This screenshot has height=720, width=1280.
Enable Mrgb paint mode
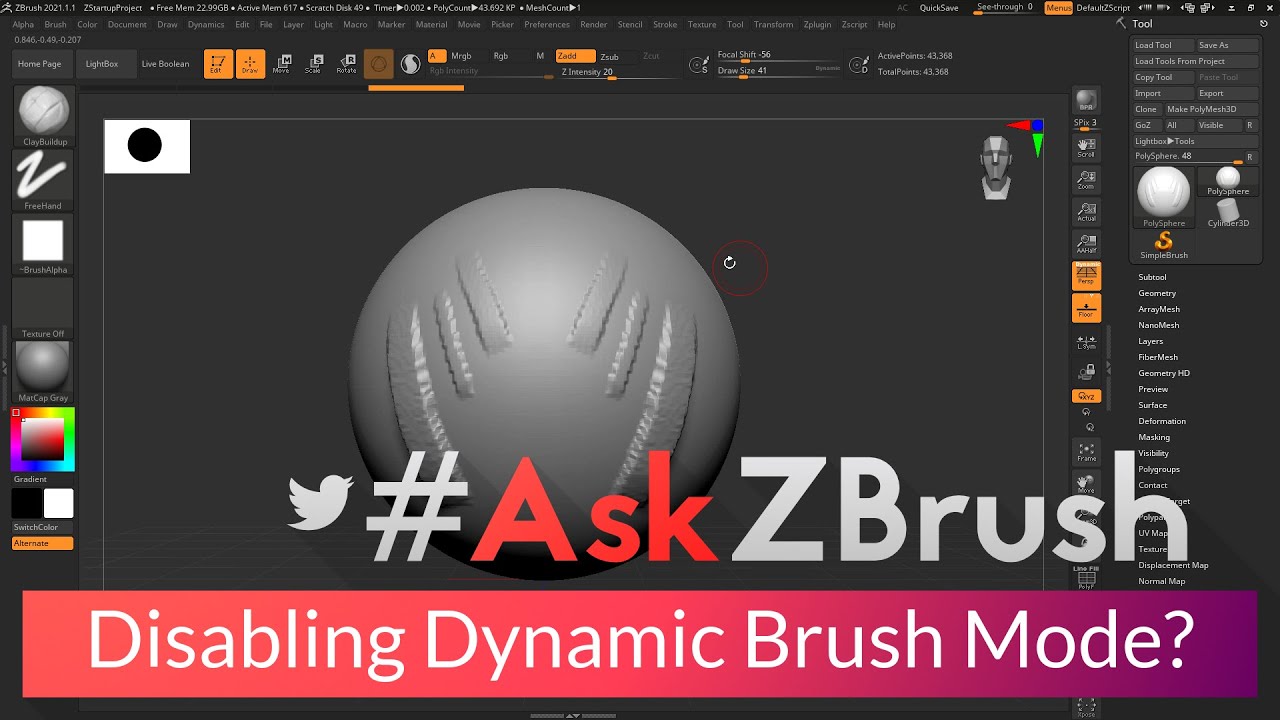(x=461, y=56)
